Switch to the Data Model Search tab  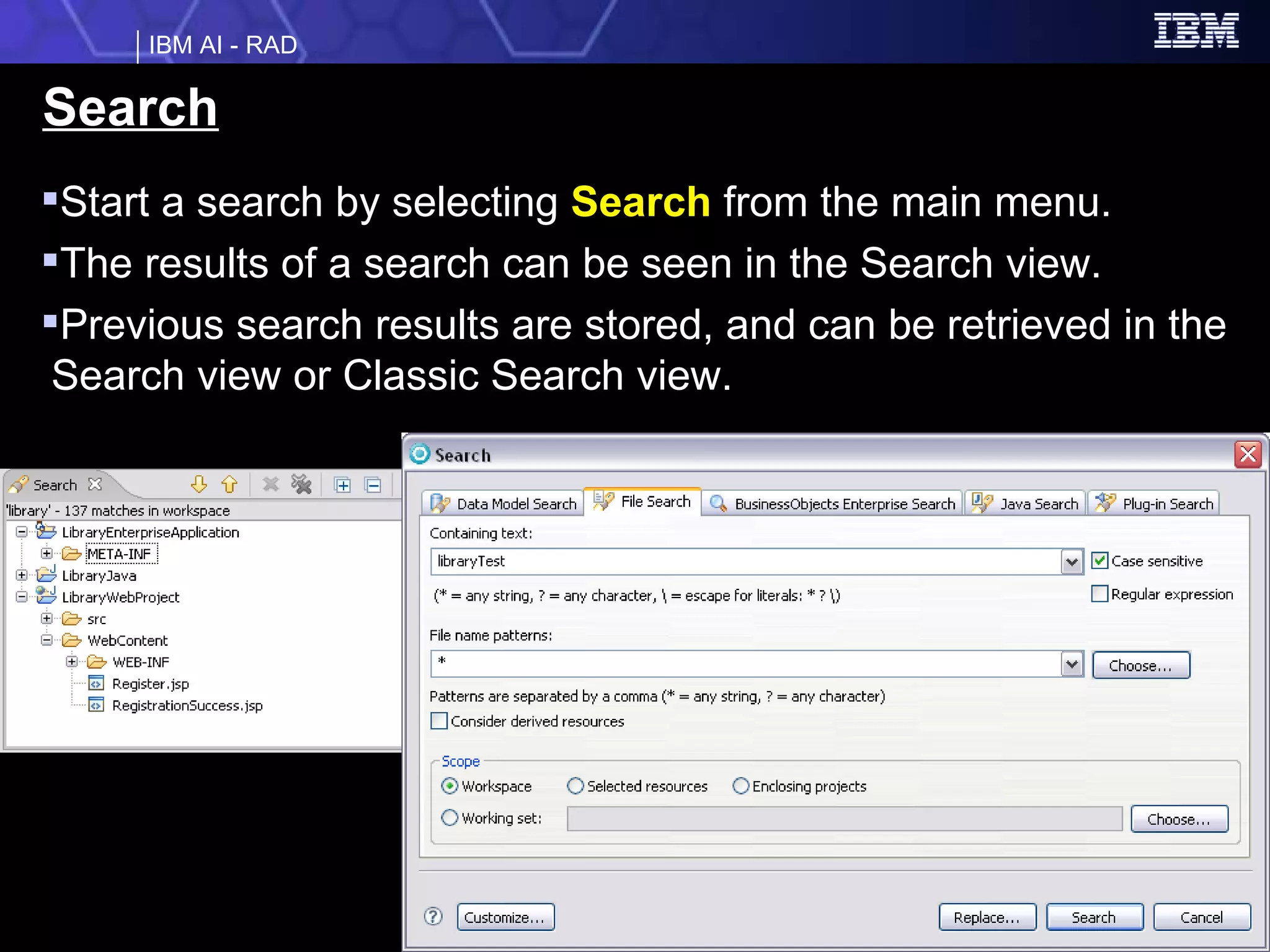pos(503,503)
